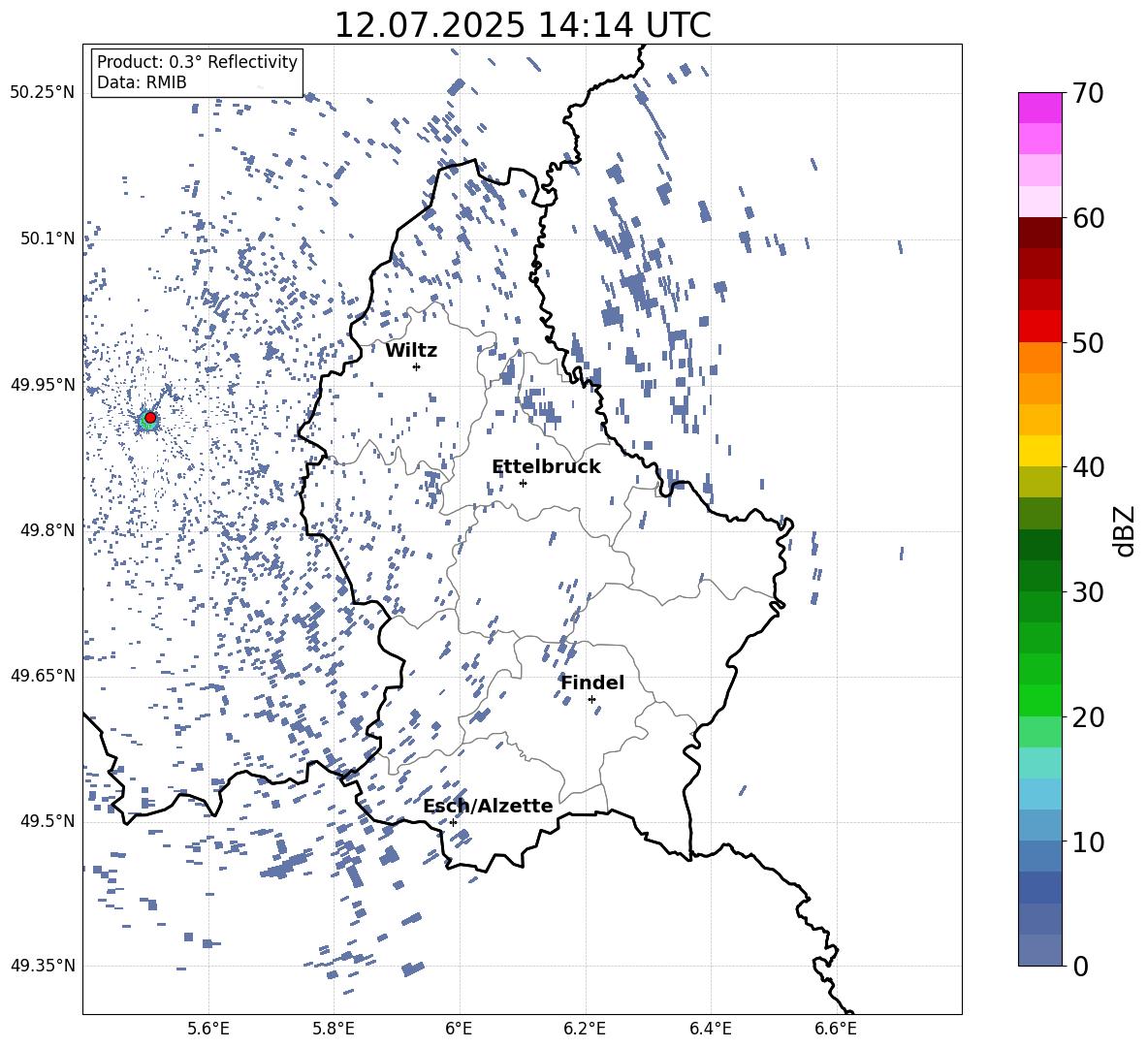
Task: Click the 6°E longitude label
Action: click(459, 1029)
